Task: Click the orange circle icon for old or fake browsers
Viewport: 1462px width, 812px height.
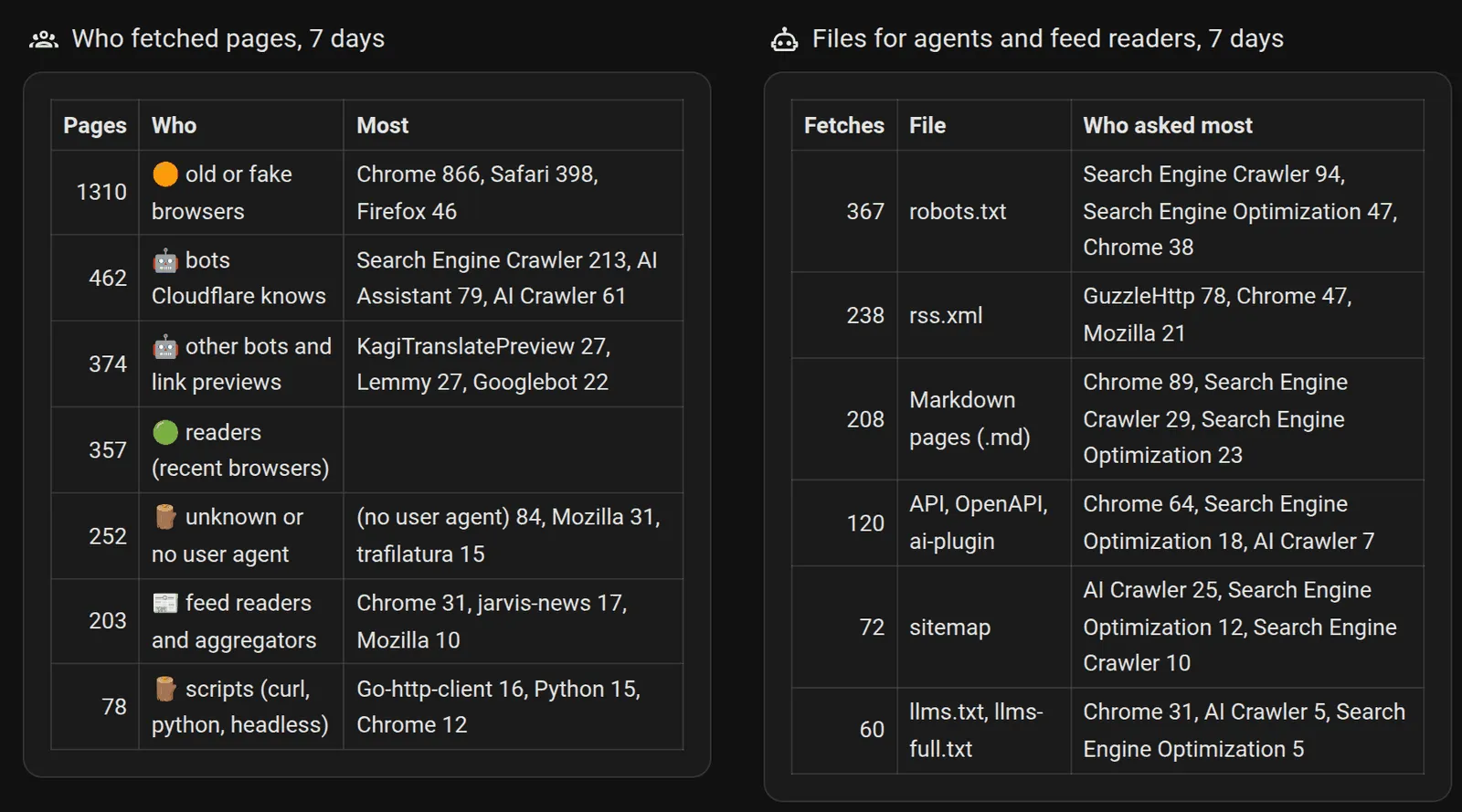Action: coord(165,174)
